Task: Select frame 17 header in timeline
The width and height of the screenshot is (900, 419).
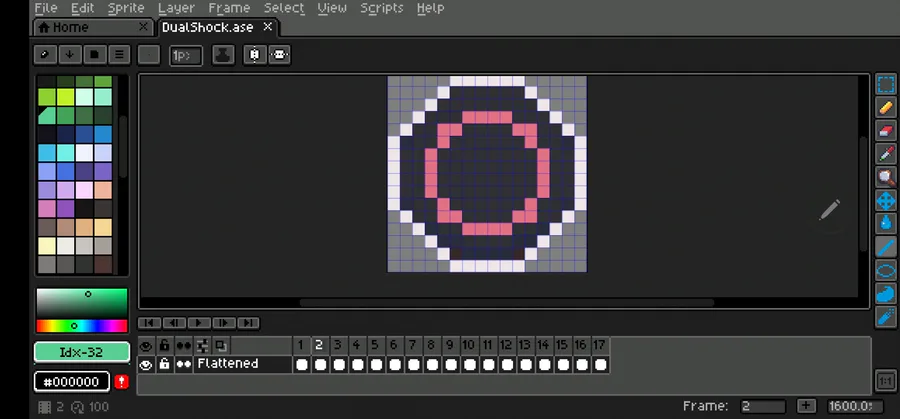Action: click(x=599, y=346)
